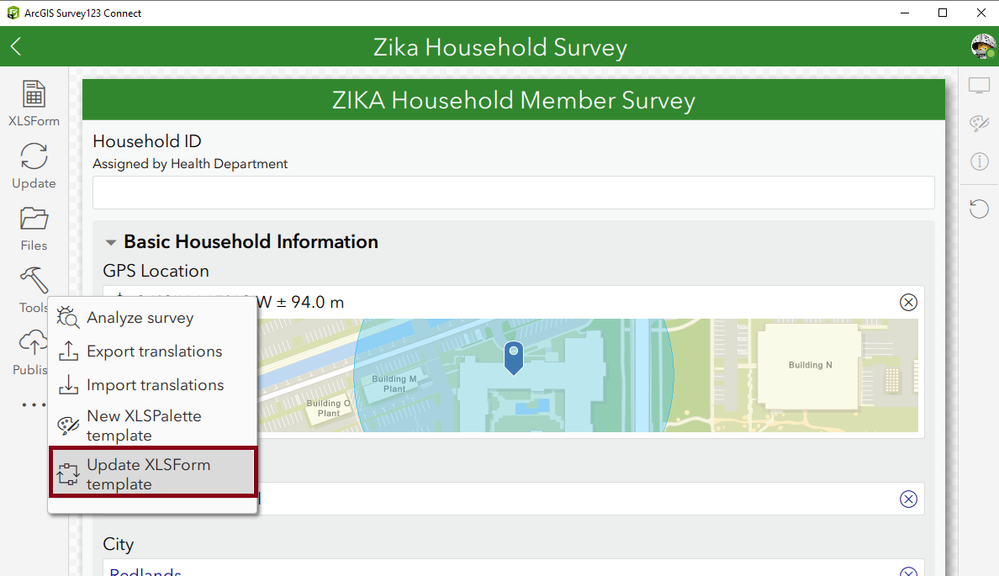
Task: Go back using the header arrow
Action: (16, 47)
